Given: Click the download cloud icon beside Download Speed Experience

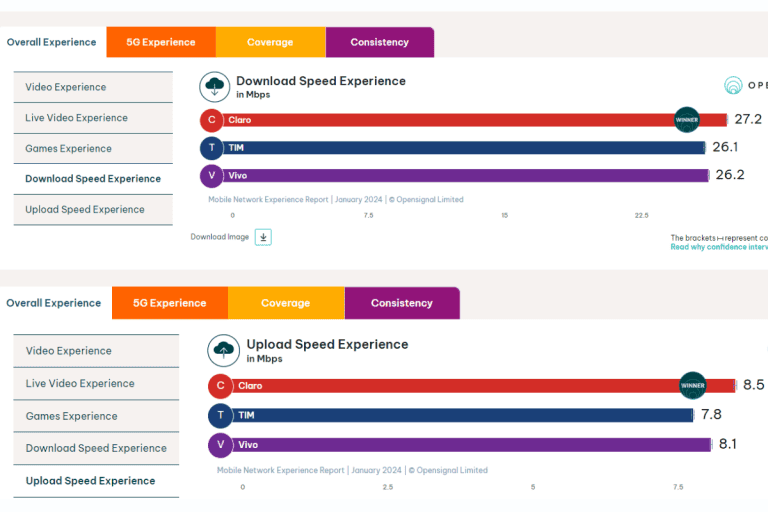Looking at the screenshot, I should click(215, 87).
